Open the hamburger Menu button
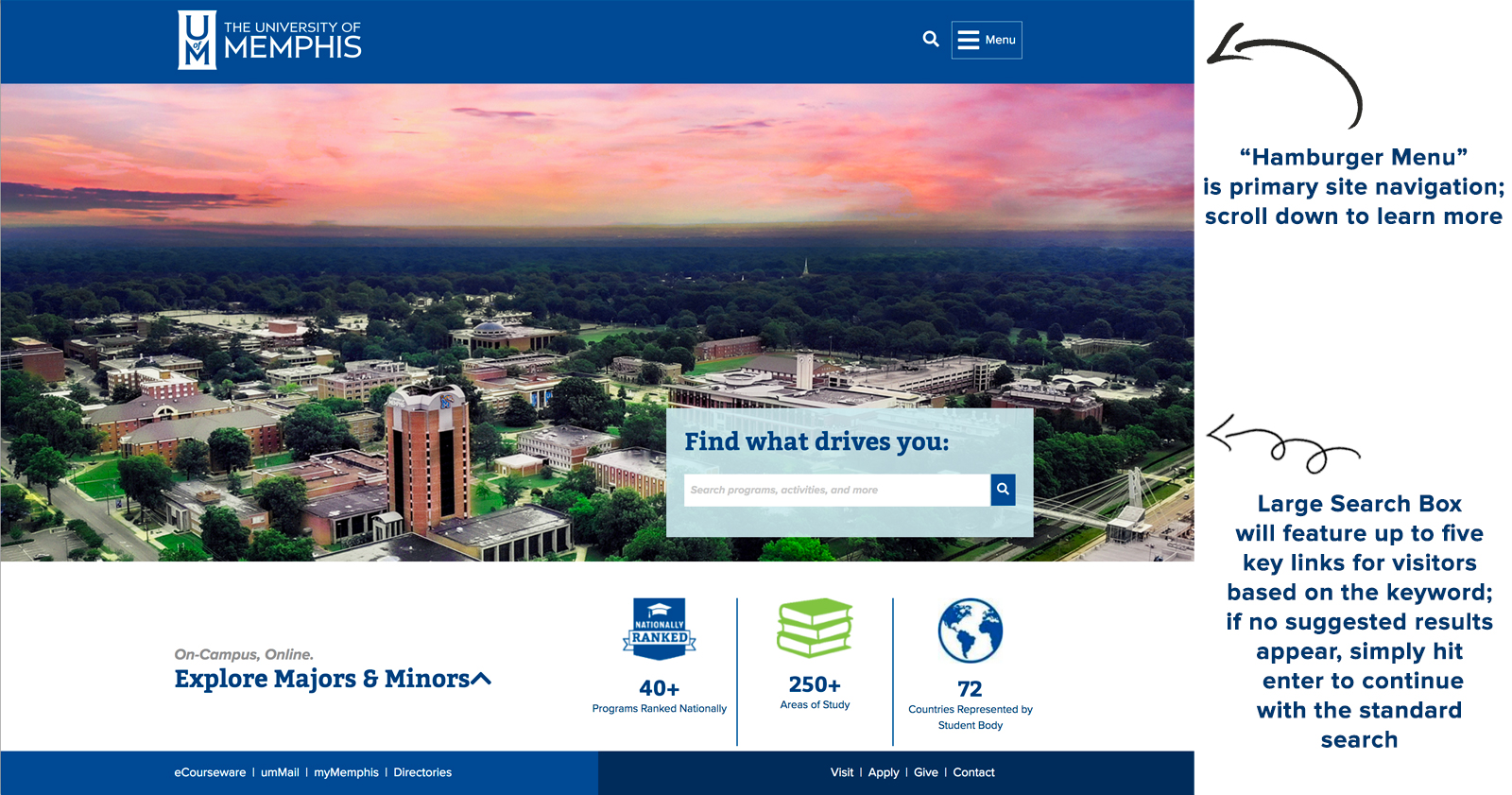Screen dimensions: 1512x795 coord(987,40)
